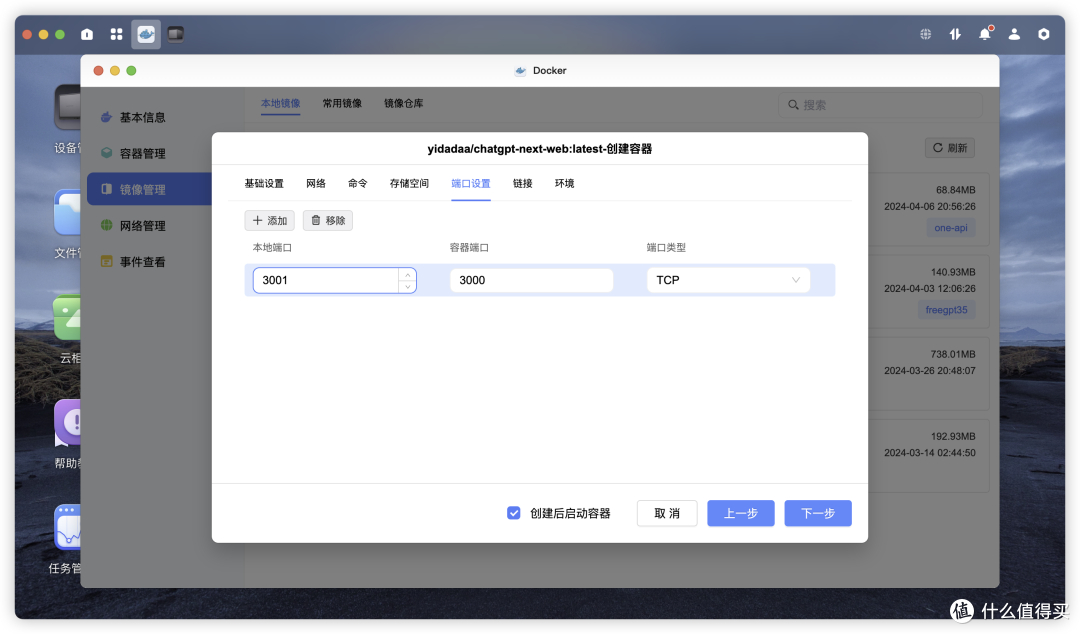Open the home icon in top bar
The image size is (1080, 634).
click(87, 34)
